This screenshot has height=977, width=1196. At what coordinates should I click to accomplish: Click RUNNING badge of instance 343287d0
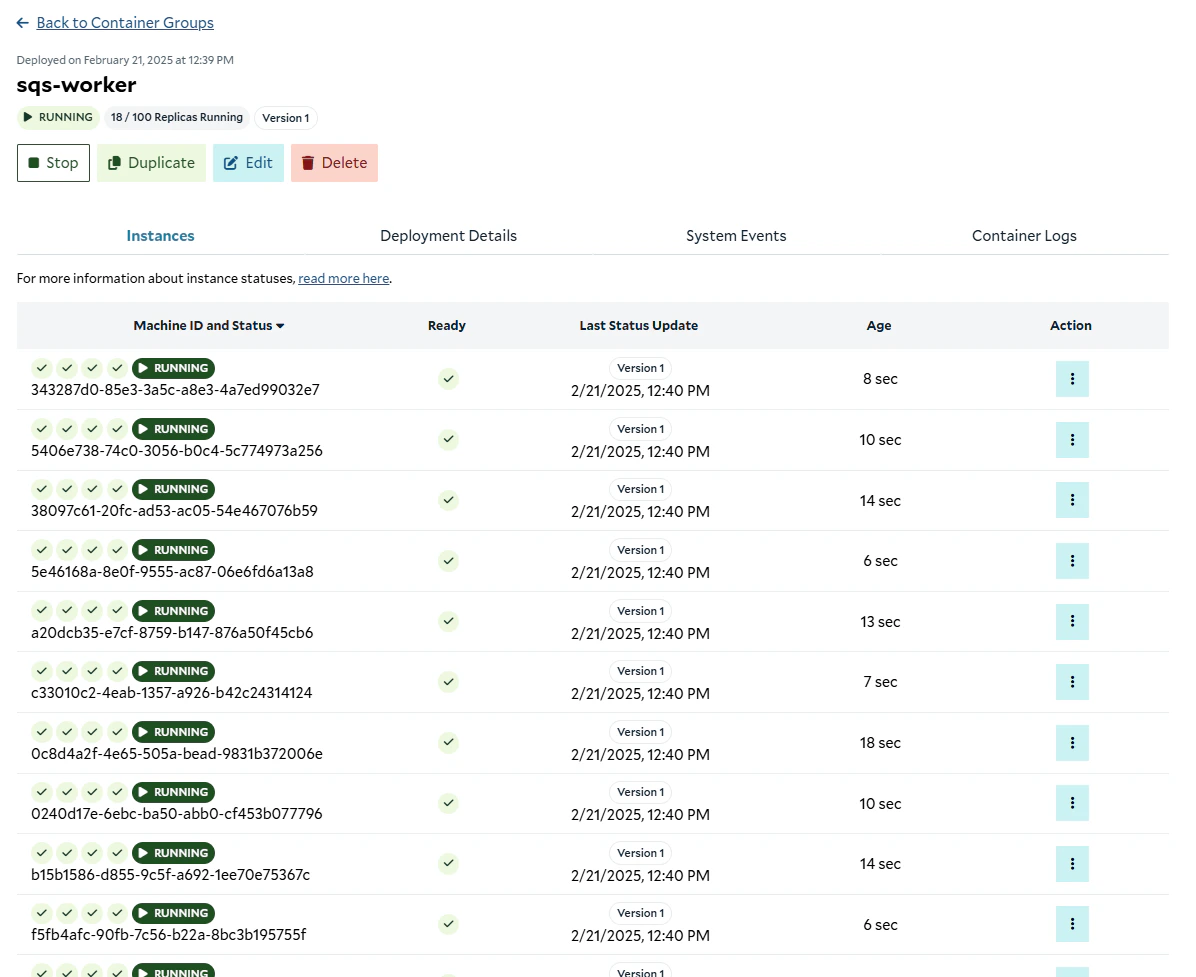(173, 368)
